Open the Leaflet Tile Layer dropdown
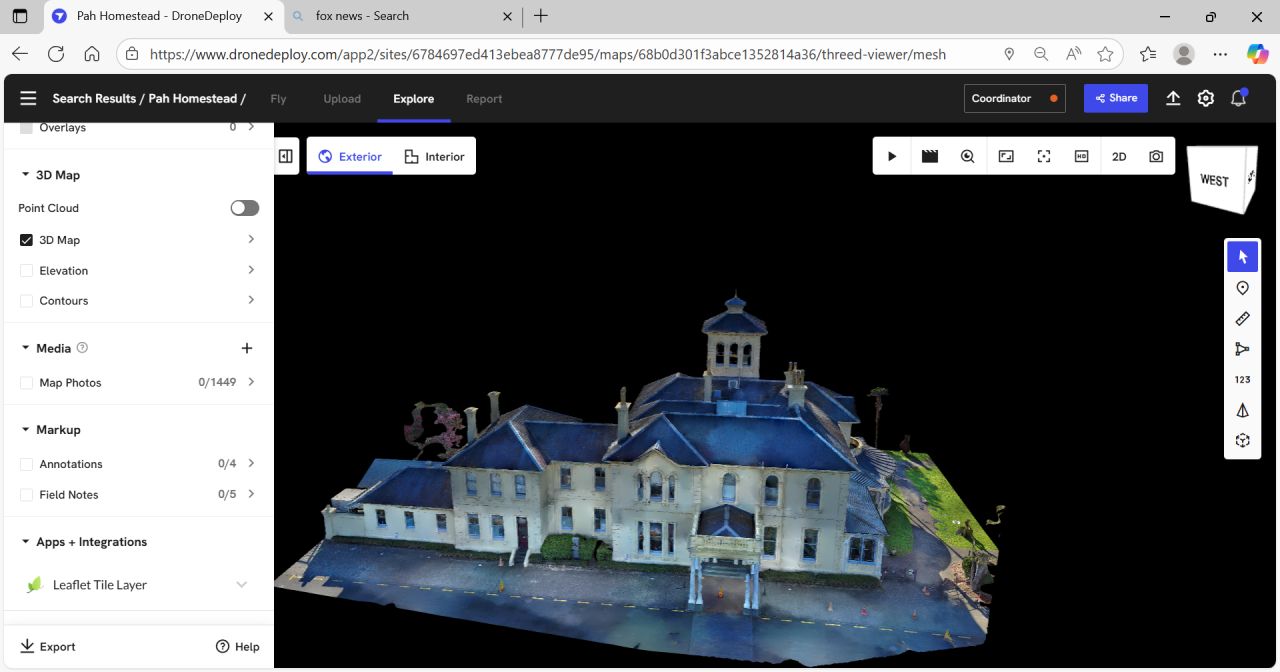This screenshot has height=672, width=1280. pos(241,585)
